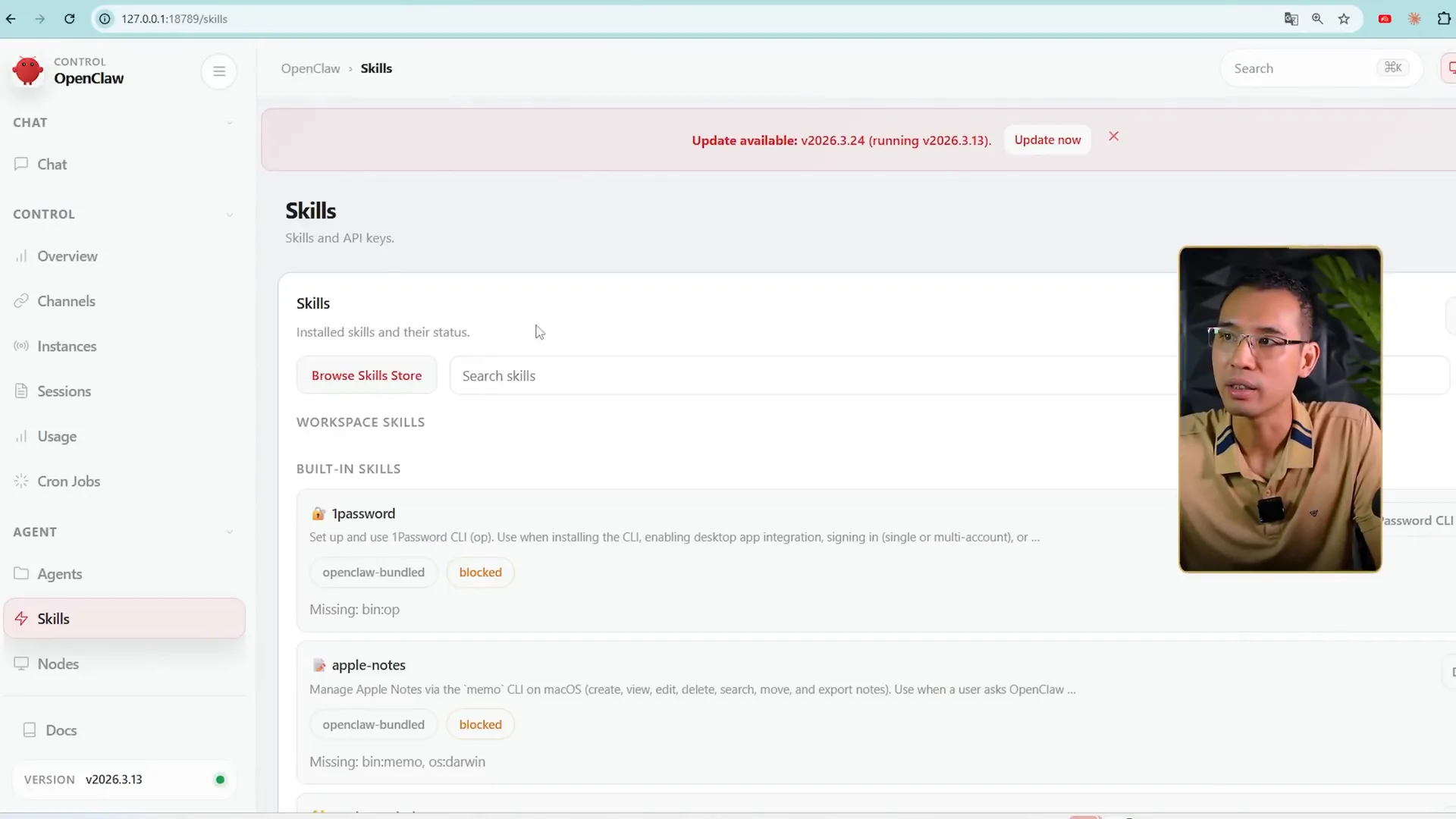Screen dimensions: 1456x819
Task: Bookmark this page with the star
Action: pyautogui.click(x=1344, y=19)
